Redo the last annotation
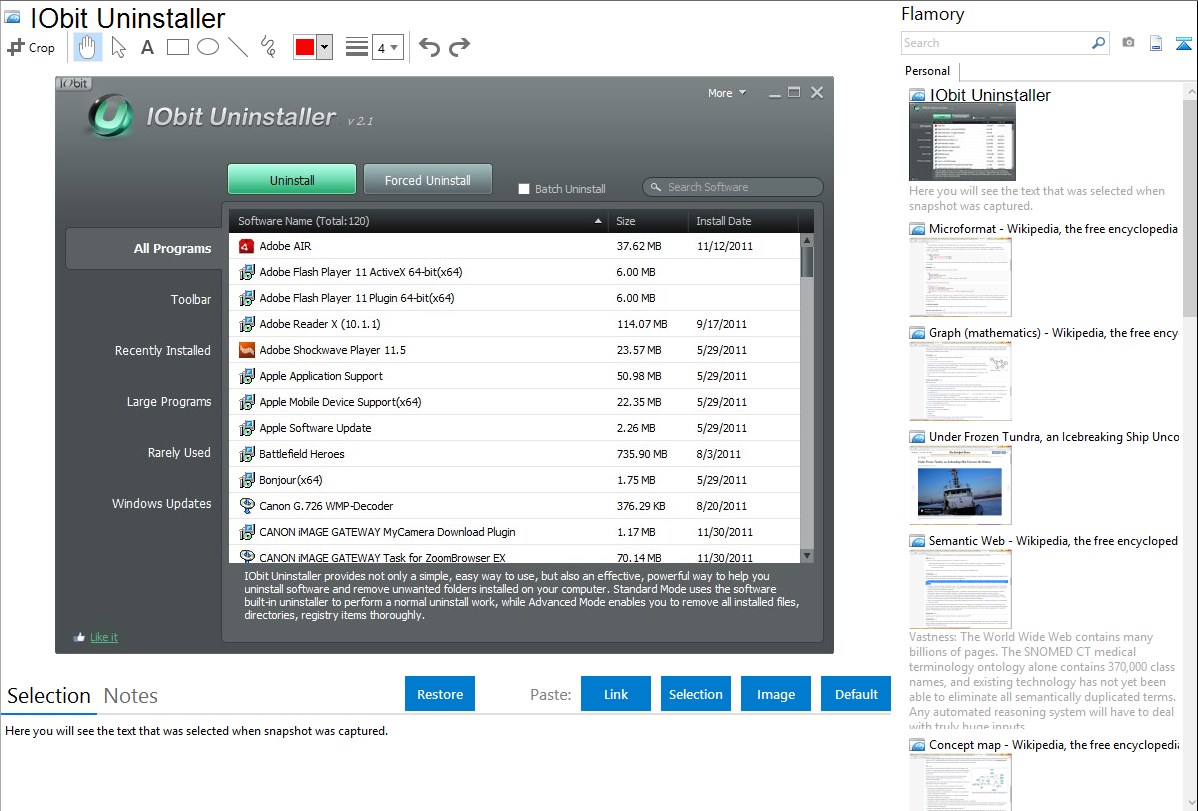This screenshot has width=1198, height=811. click(x=459, y=47)
